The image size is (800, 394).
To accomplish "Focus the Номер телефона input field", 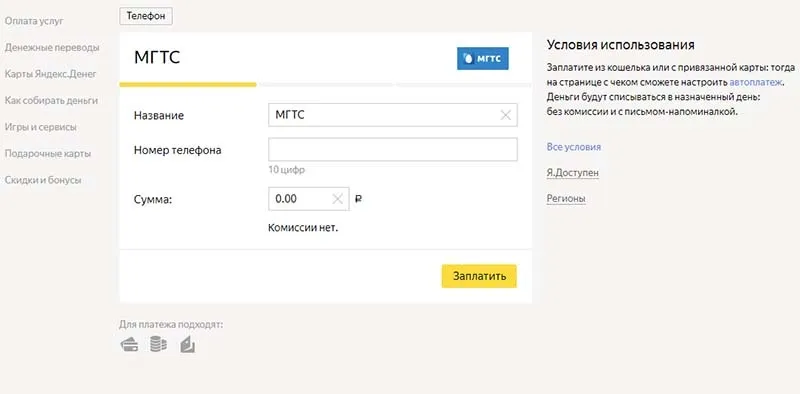I will 393,150.
